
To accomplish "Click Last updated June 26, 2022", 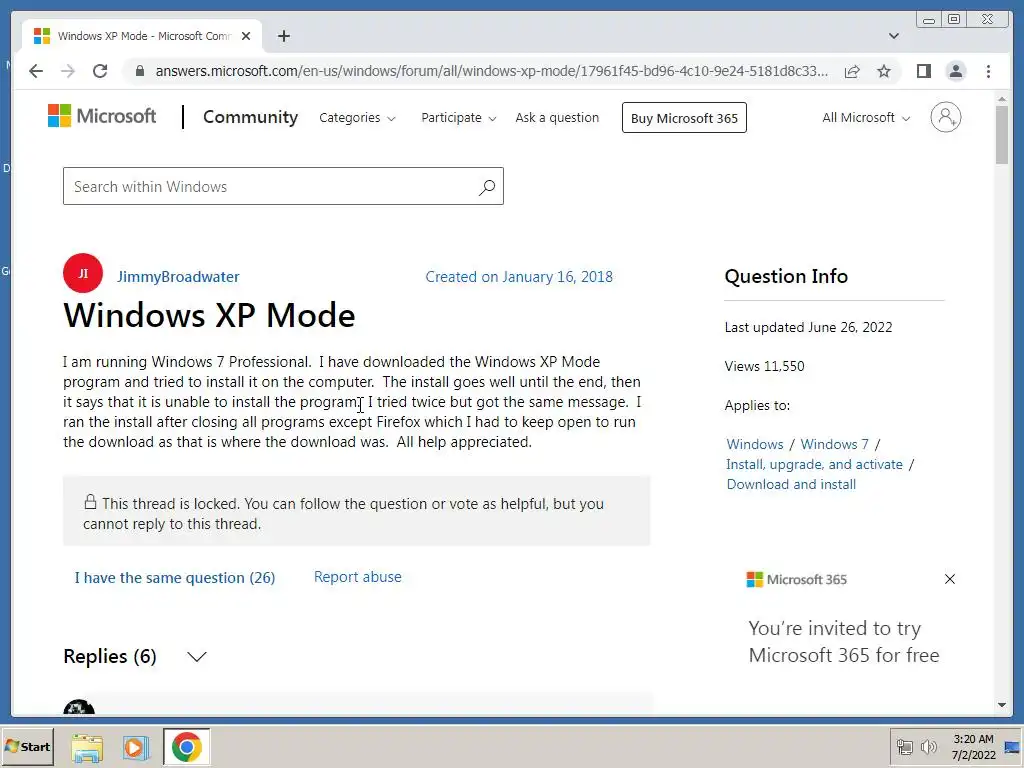I will [x=808, y=327].
